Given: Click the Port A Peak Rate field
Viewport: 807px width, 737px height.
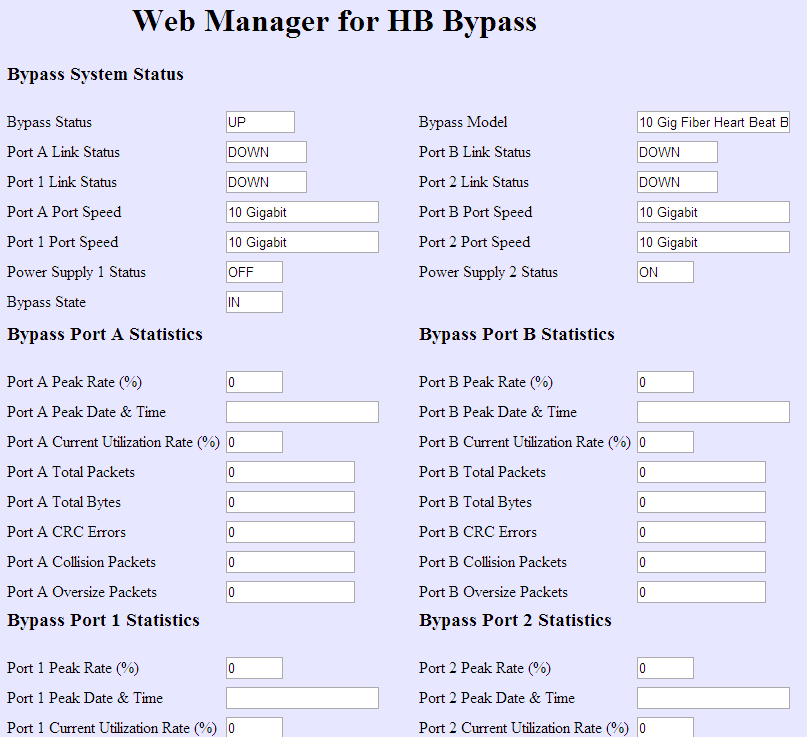Looking at the screenshot, I should [254, 382].
